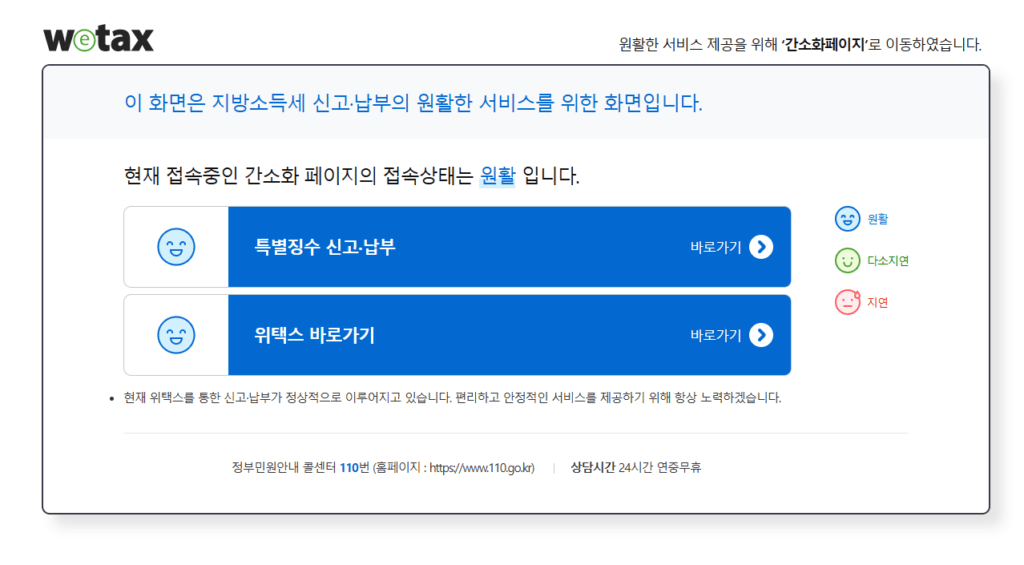Click the 원활 legend label

[x=878, y=219]
